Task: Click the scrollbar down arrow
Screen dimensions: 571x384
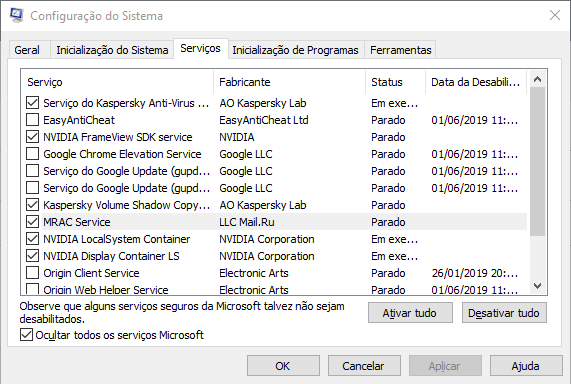Action: pos(537,286)
